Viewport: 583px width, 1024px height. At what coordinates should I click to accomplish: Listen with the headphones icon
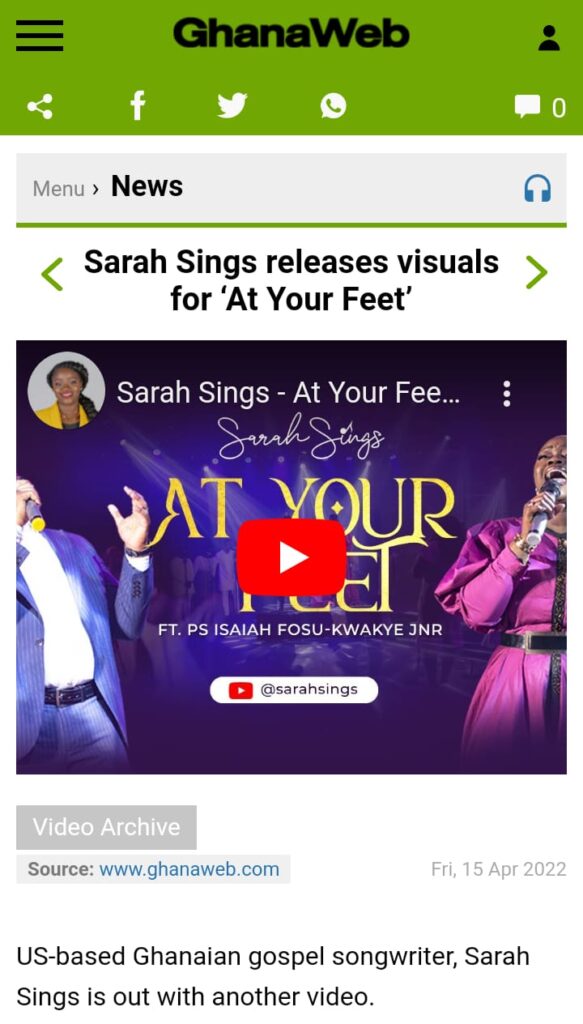point(537,189)
